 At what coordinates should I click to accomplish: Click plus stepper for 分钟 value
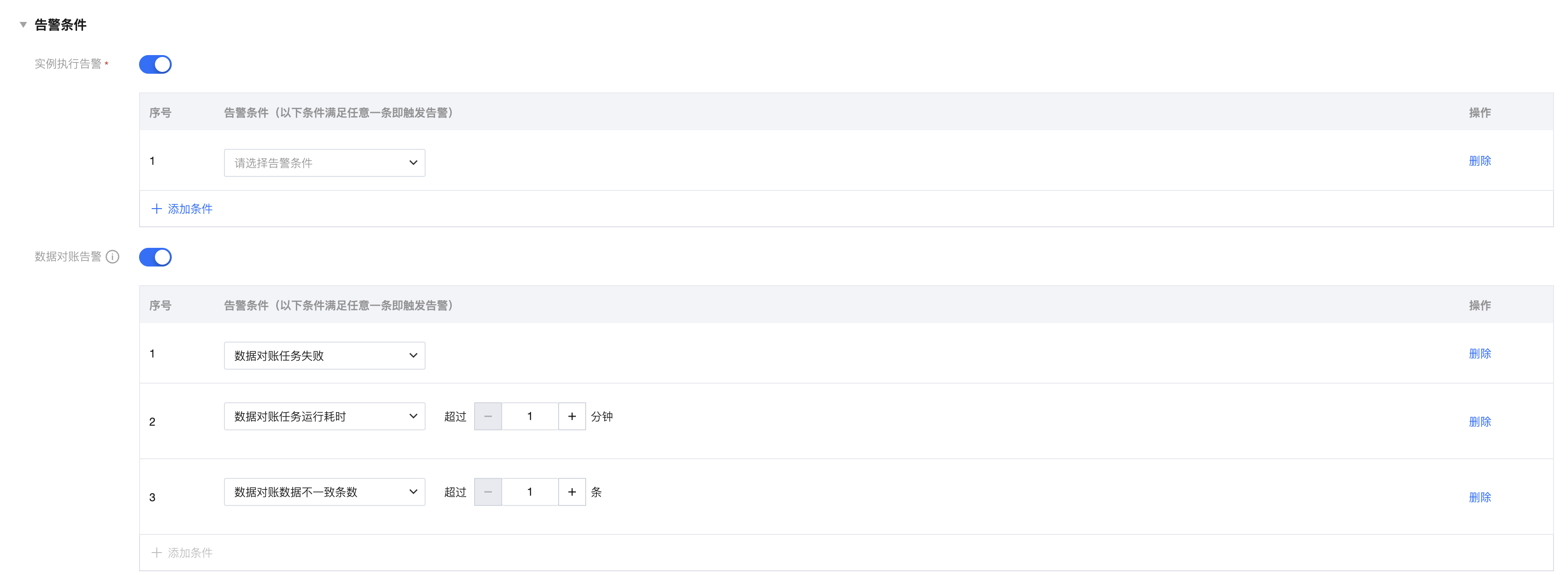572,416
